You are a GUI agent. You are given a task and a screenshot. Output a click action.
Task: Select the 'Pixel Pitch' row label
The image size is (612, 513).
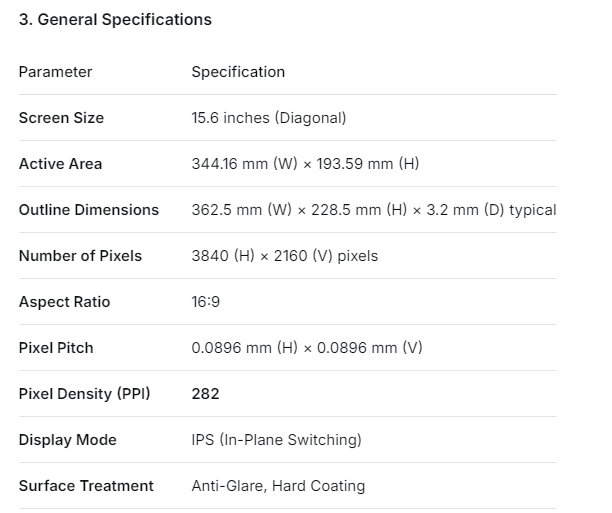pyautogui.click(x=56, y=348)
